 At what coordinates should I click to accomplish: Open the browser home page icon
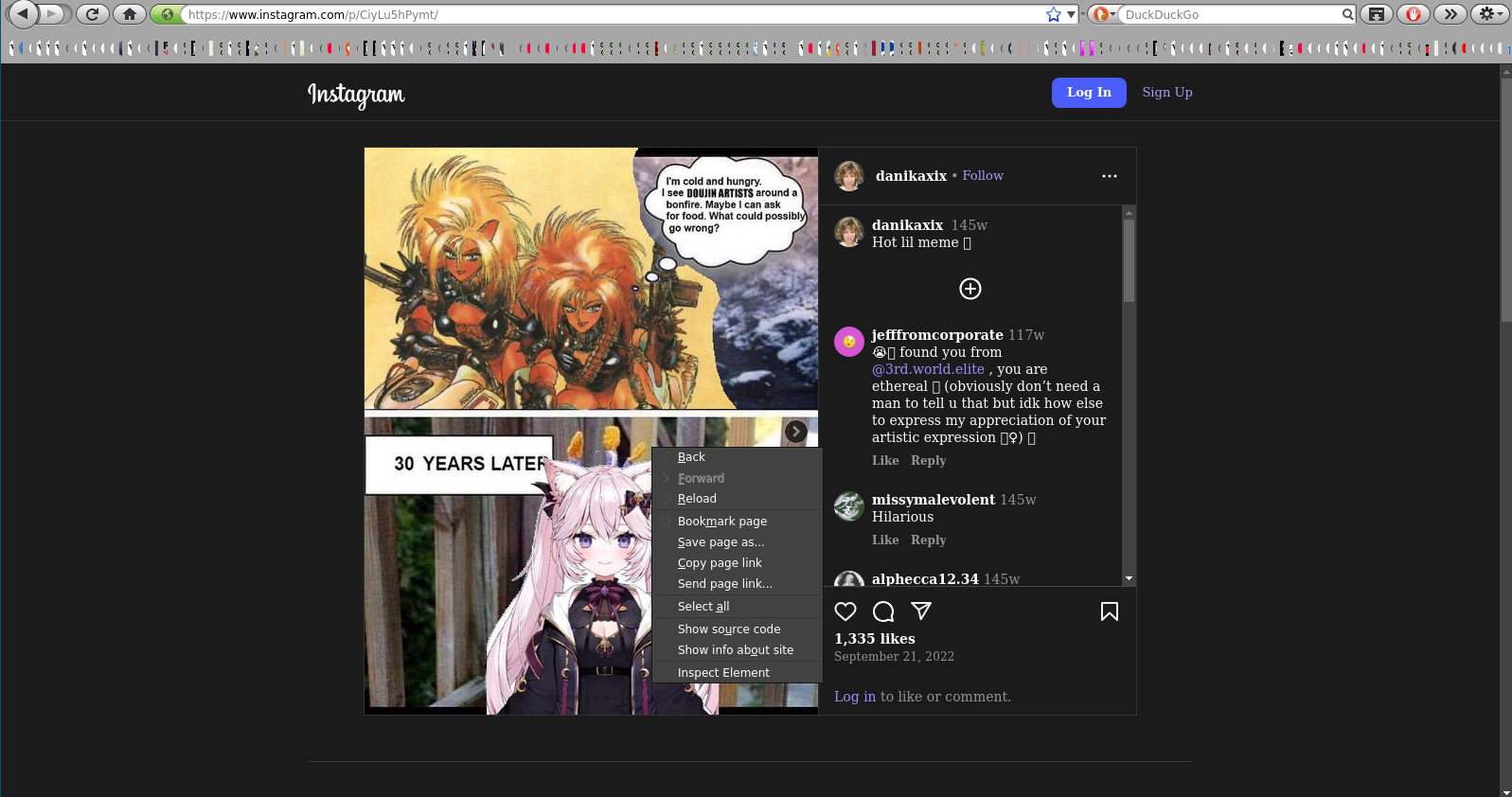(130, 14)
